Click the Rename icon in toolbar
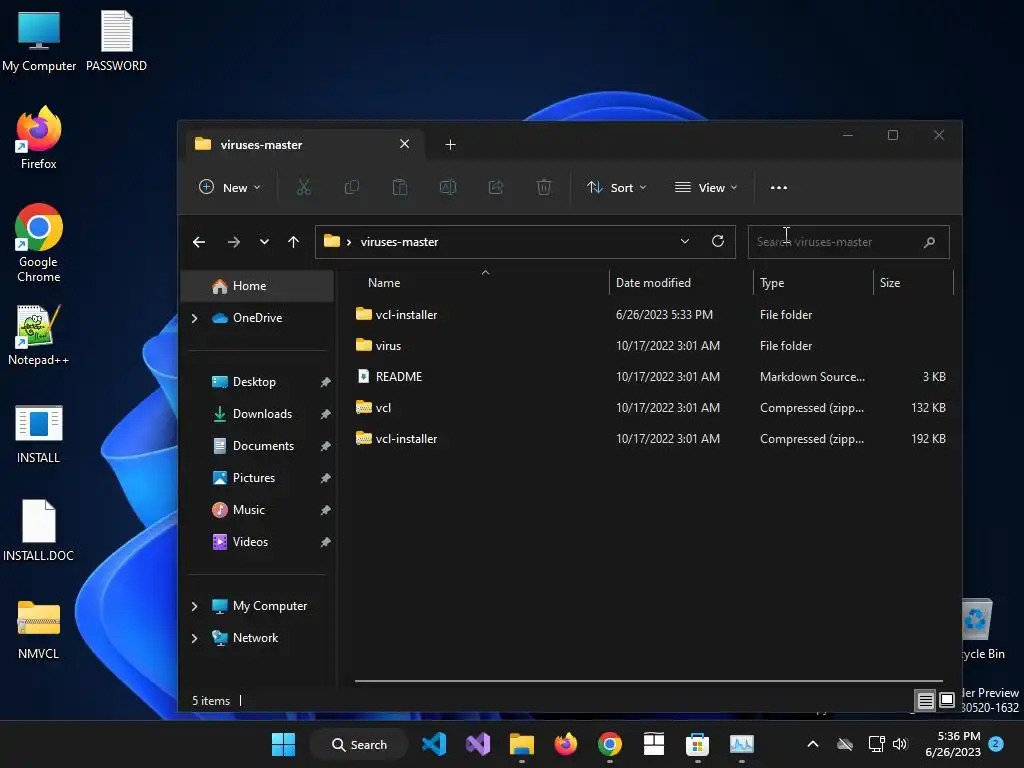1024x768 pixels. 448,187
